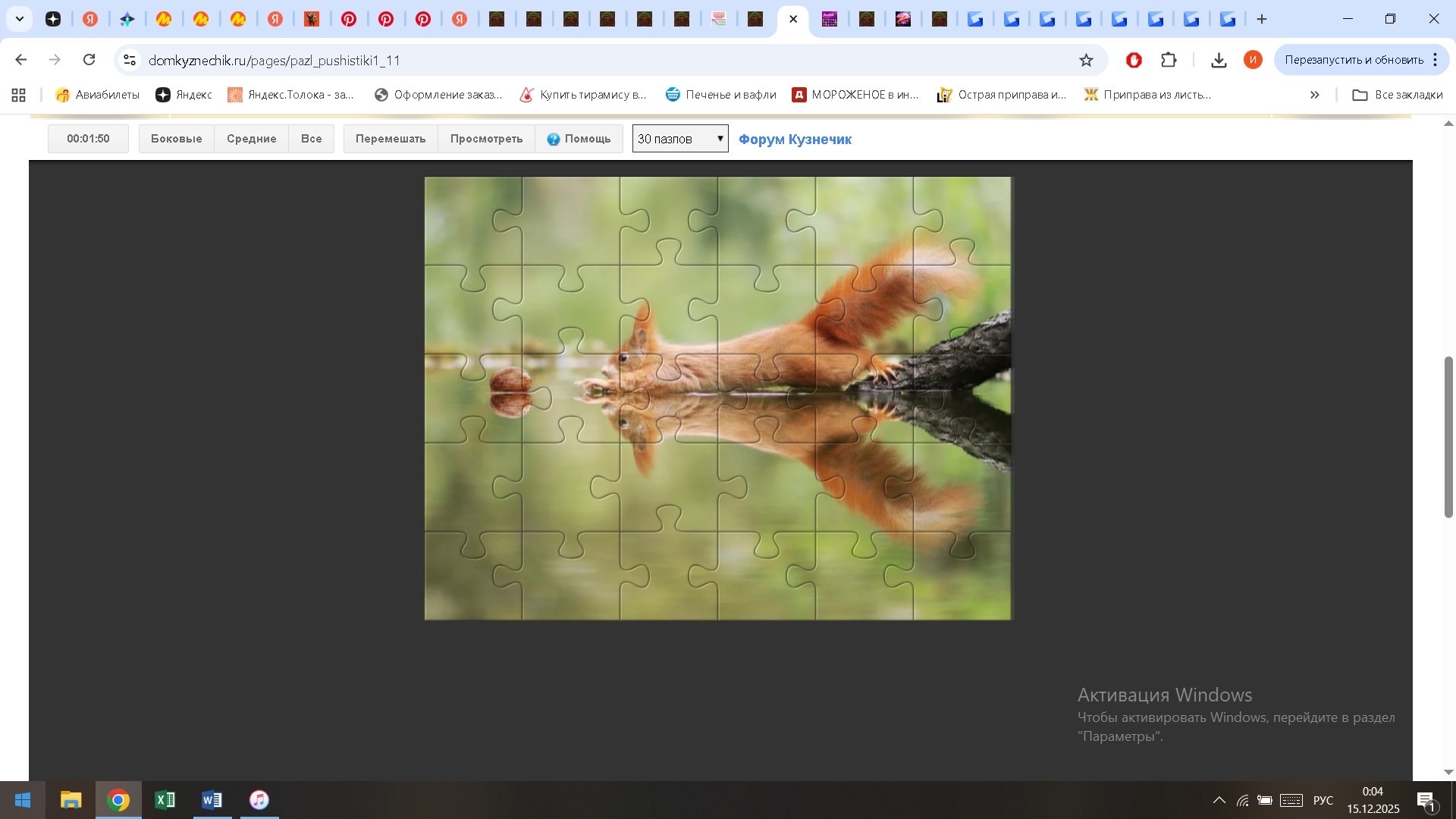The height and width of the screenshot is (819, 1456).
Task: Show only Средние puzzle pieces
Action: (251, 139)
